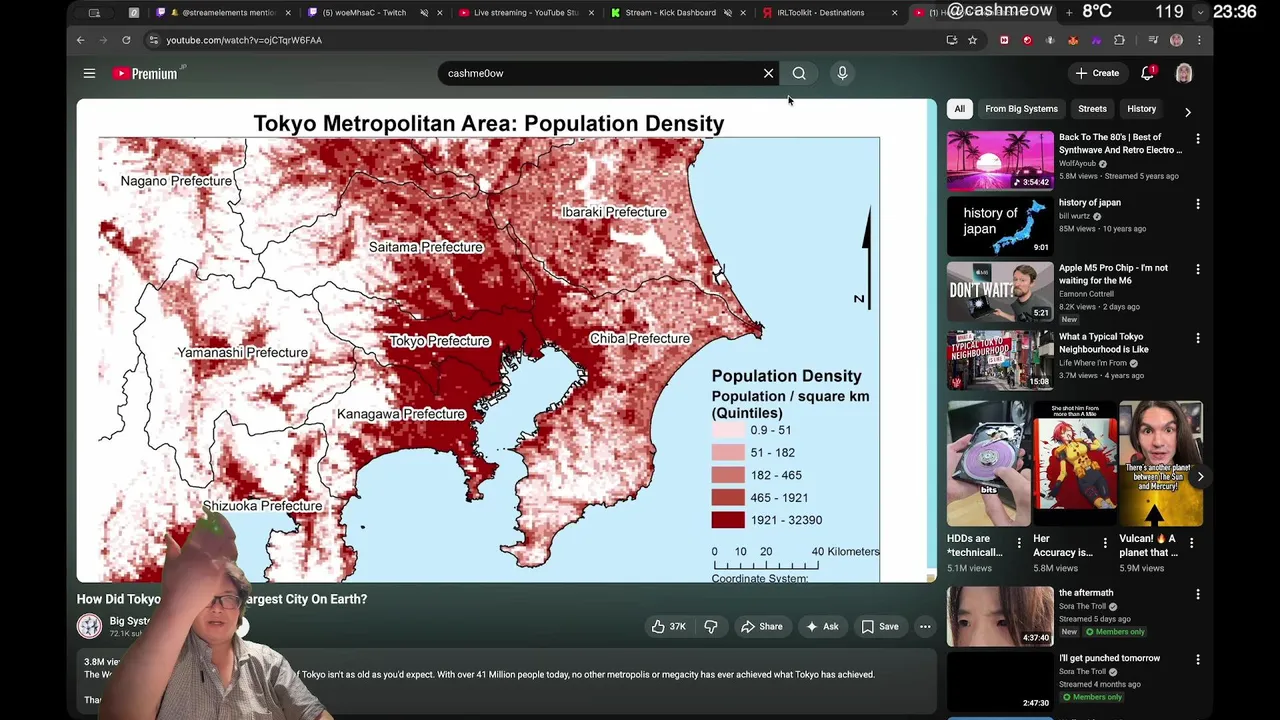
Task: Unmute the woeMhsaC Twitch tab
Action: (x=424, y=13)
